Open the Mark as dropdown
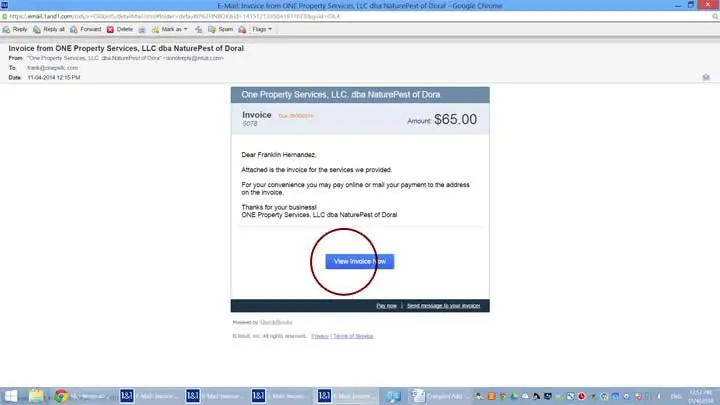Viewport: 720px width, 405px height. [169, 29]
